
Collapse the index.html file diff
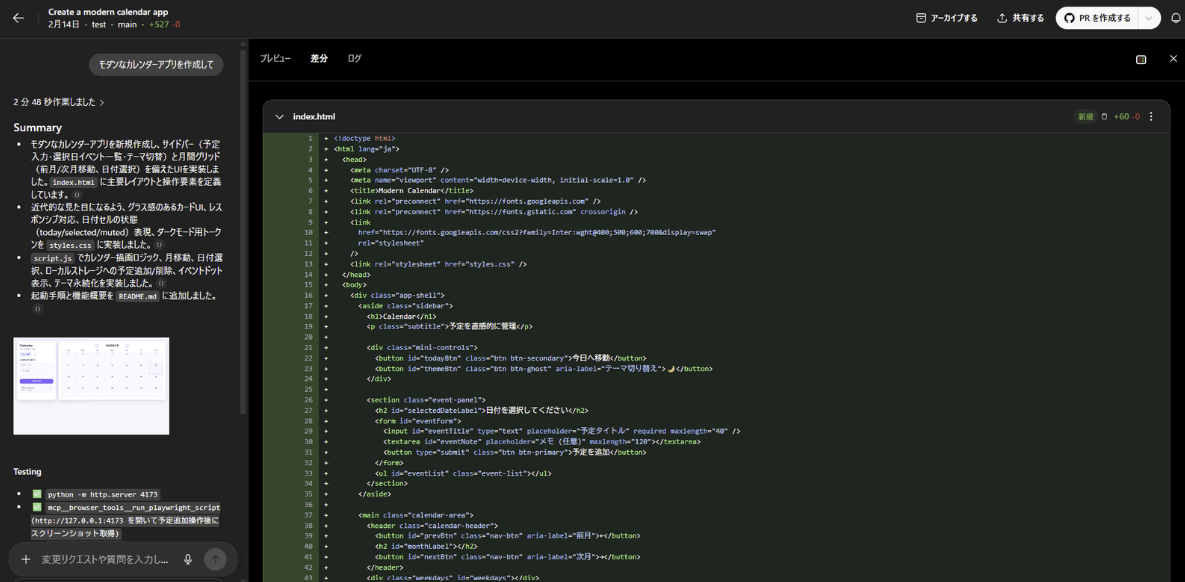[x=280, y=117]
